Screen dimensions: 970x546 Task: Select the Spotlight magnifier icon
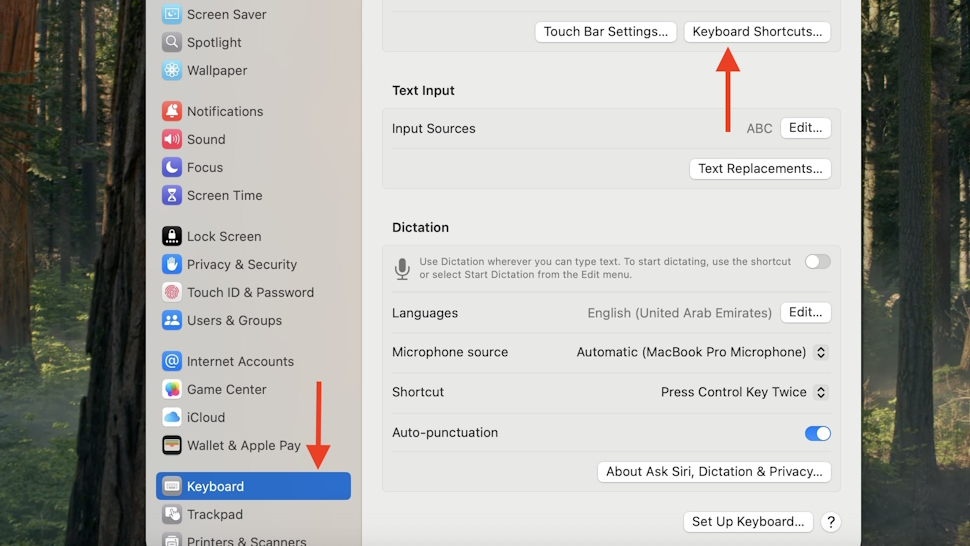pyautogui.click(x=171, y=42)
